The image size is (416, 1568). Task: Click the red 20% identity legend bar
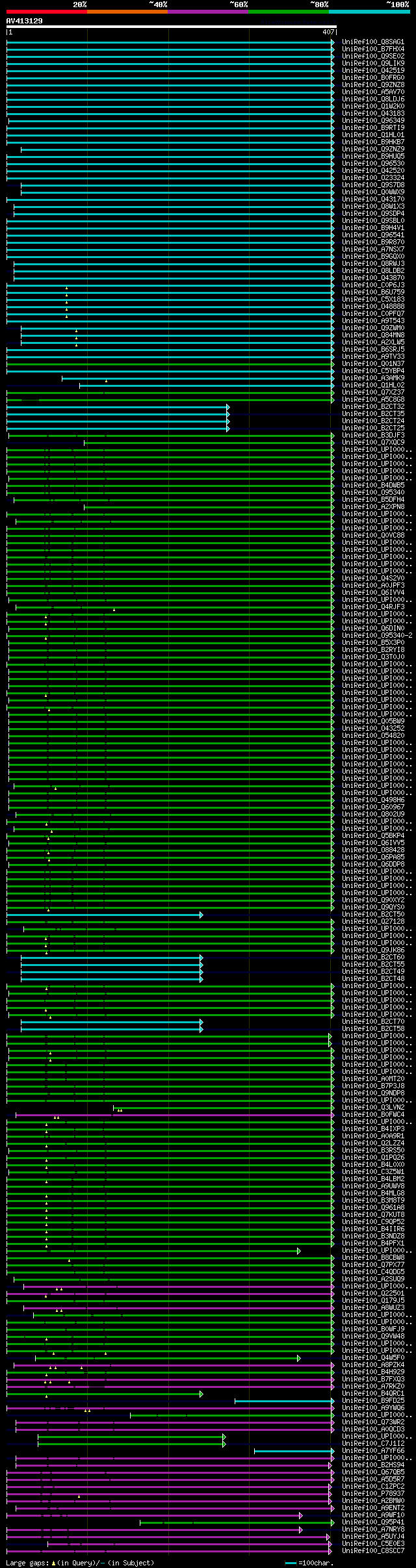[47, 11]
